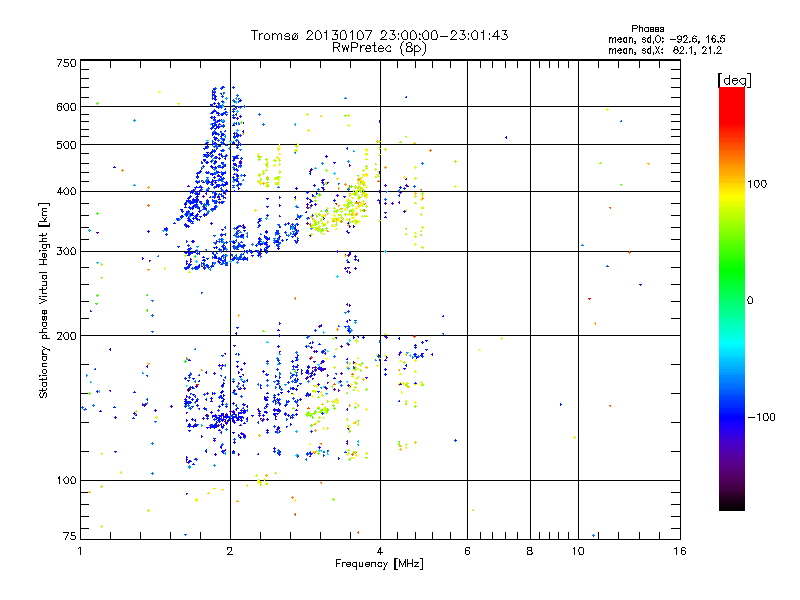800x600 pixels.
Task: Click the y-axis tick label '500'
Action: click(66, 145)
